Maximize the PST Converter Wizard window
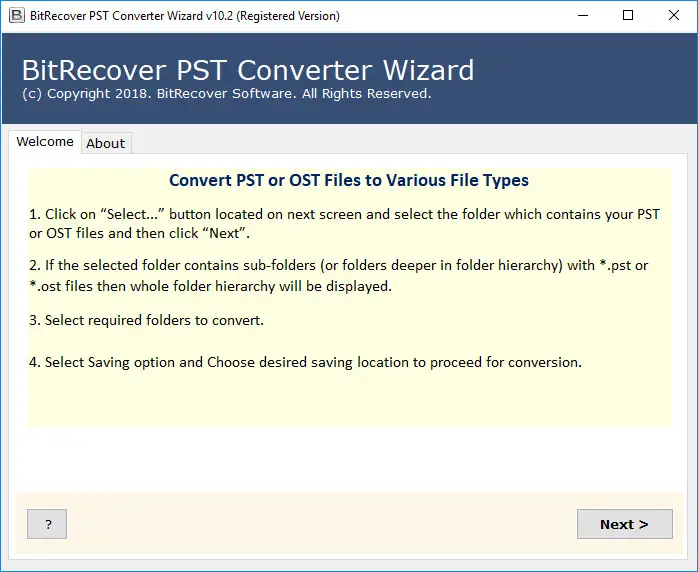This screenshot has width=698, height=572. (627, 16)
